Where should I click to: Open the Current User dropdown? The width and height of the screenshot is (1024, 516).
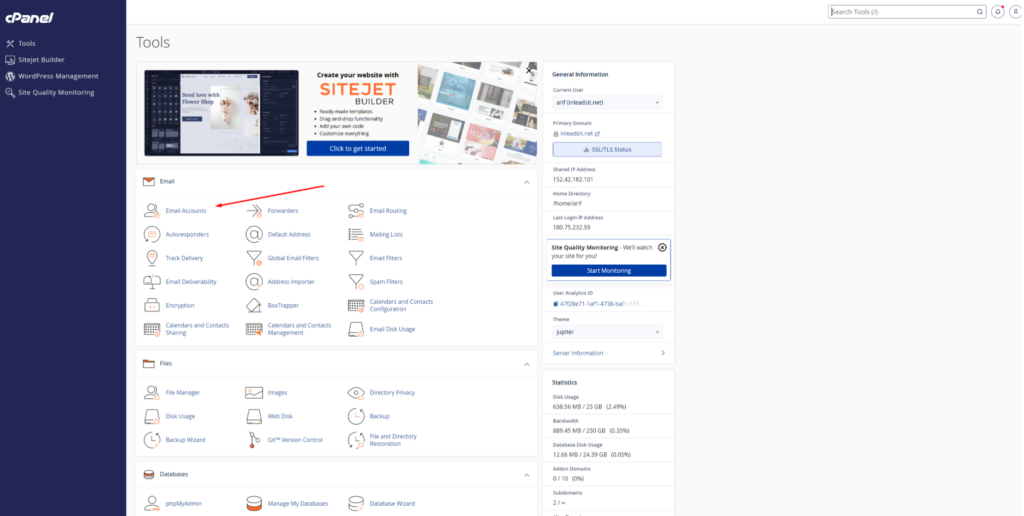click(x=607, y=103)
